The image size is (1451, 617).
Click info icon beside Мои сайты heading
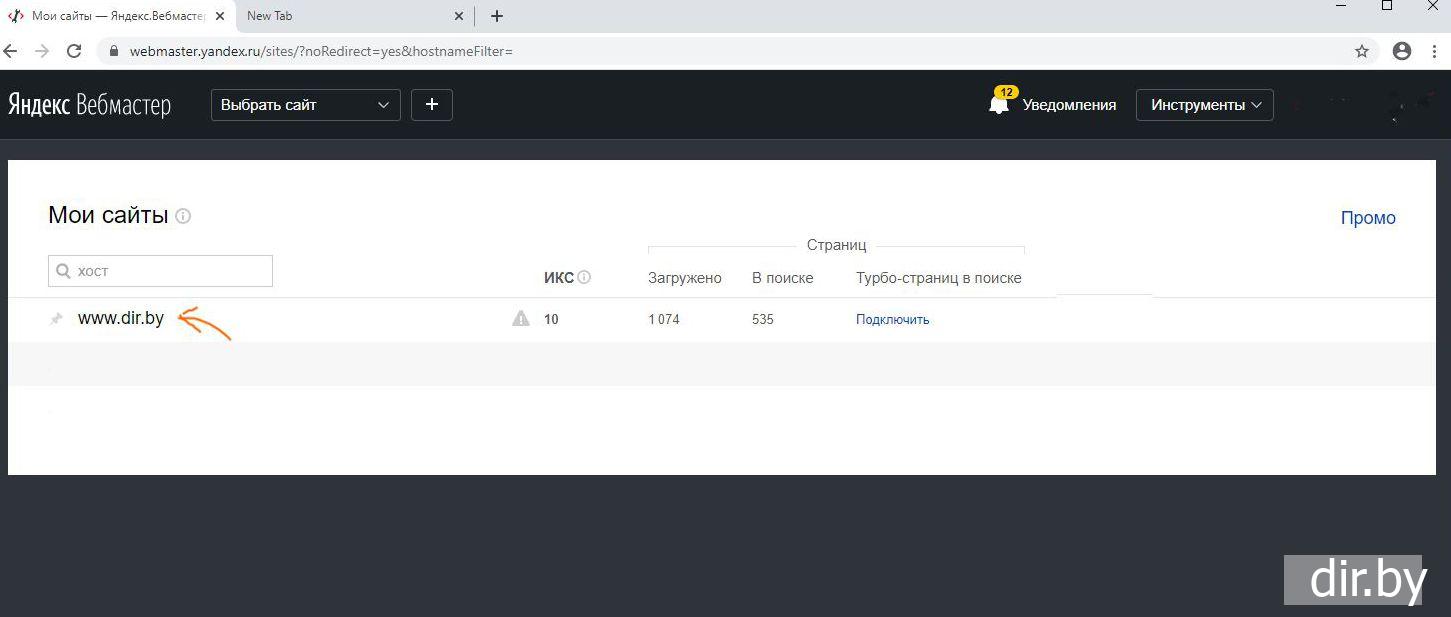tap(183, 215)
